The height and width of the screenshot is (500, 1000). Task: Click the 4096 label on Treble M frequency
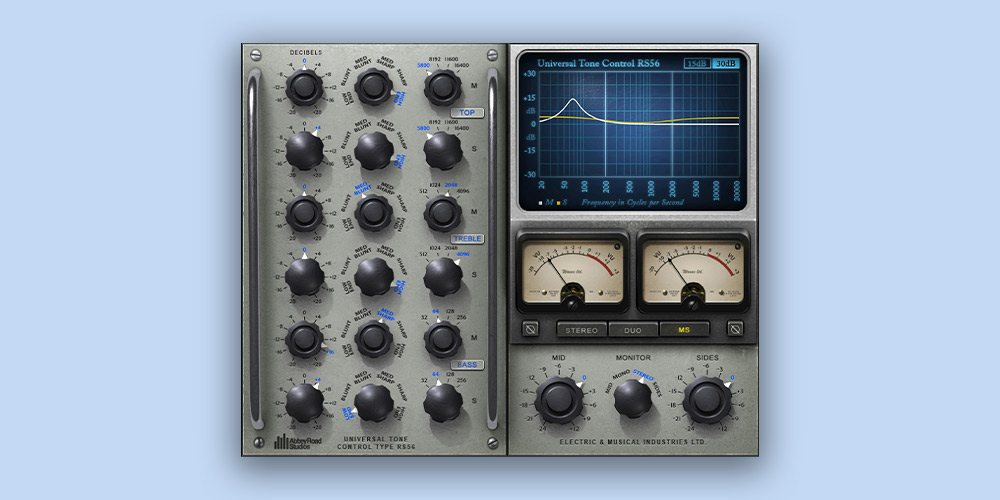[x=463, y=191]
